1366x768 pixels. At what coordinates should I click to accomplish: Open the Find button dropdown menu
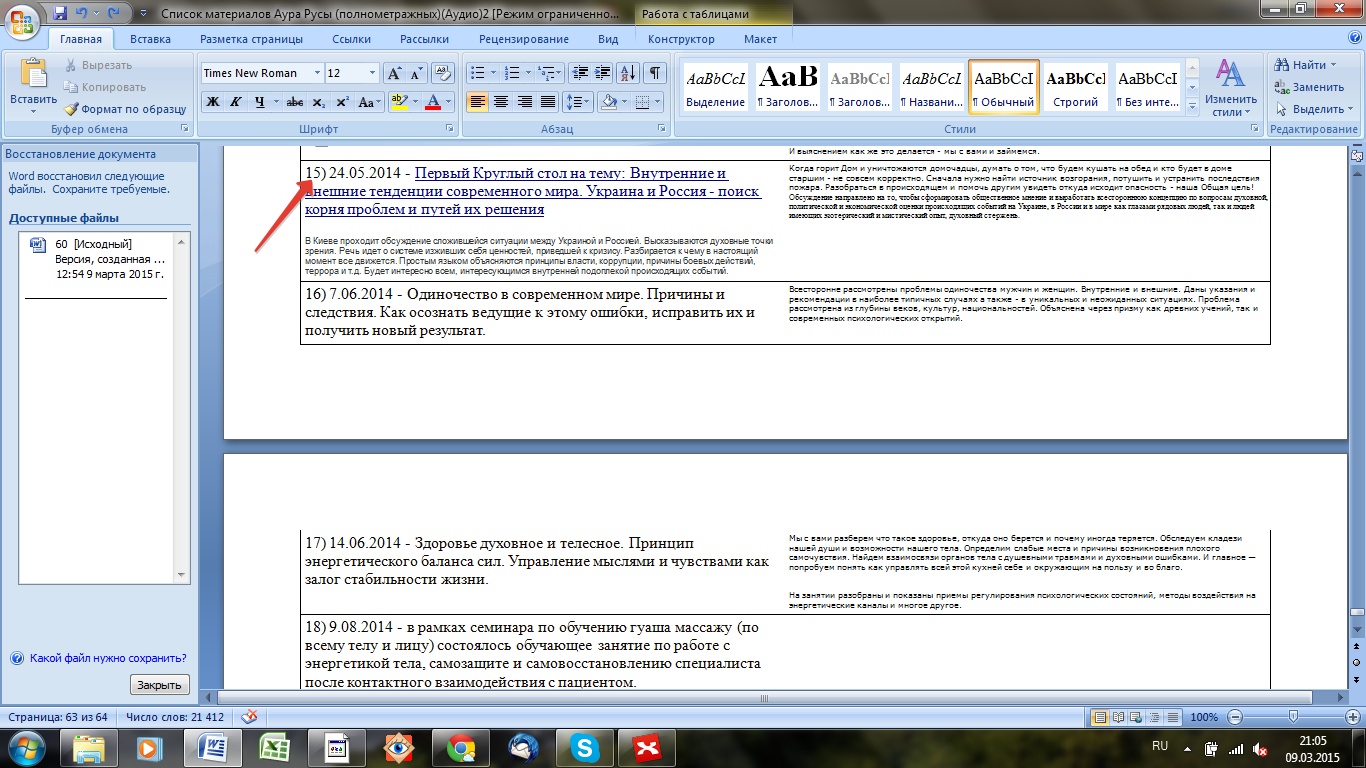(1335, 65)
